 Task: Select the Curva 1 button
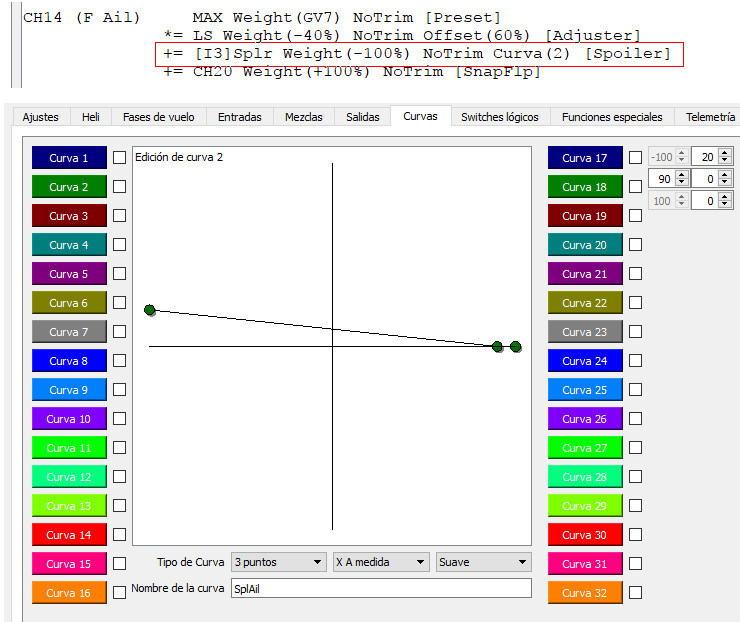coord(69,158)
